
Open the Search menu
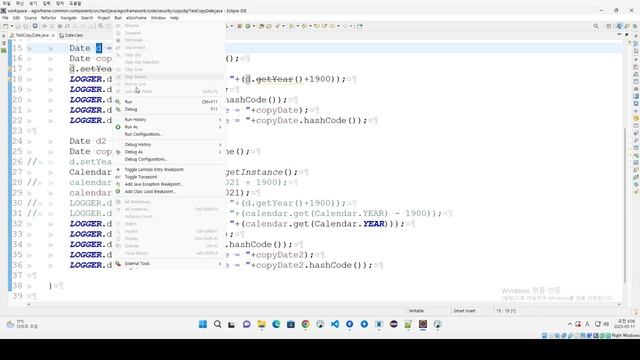(x=87, y=18)
